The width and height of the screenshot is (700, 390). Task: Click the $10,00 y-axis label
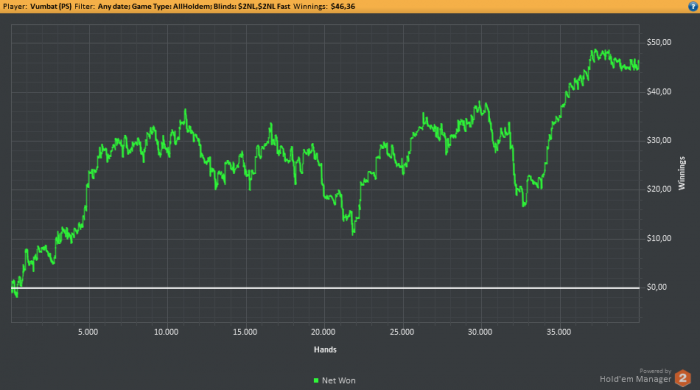(x=659, y=238)
